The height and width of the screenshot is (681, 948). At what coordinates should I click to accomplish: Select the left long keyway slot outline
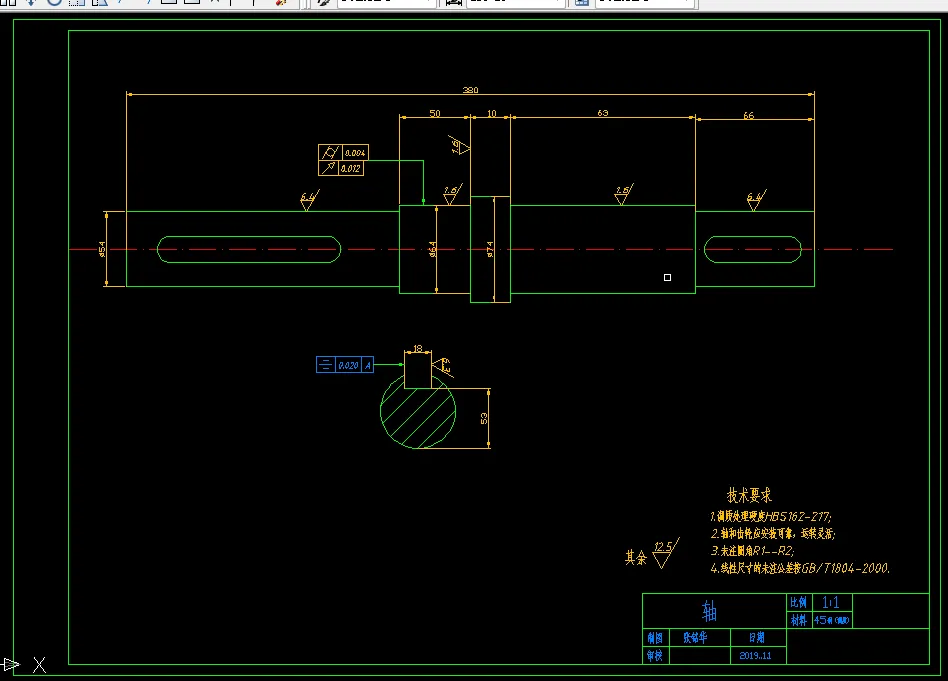coord(249,249)
